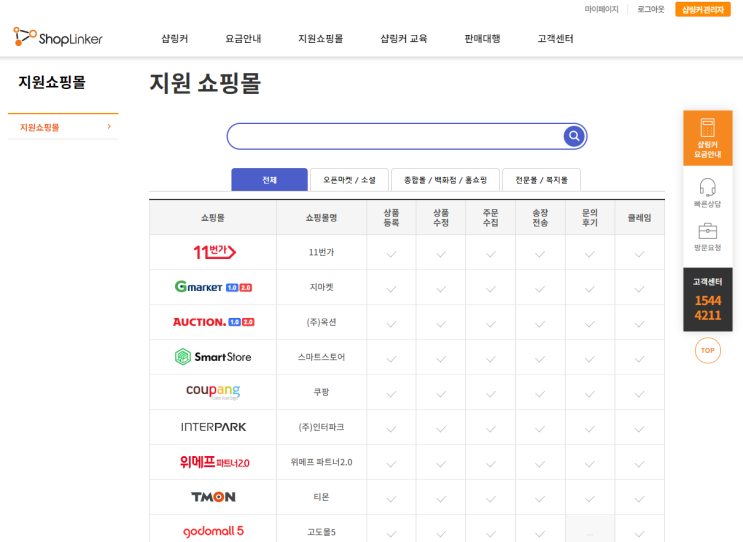Click the 로그아웃 link
This screenshot has width=743, height=542.
click(x=651, y=9)
